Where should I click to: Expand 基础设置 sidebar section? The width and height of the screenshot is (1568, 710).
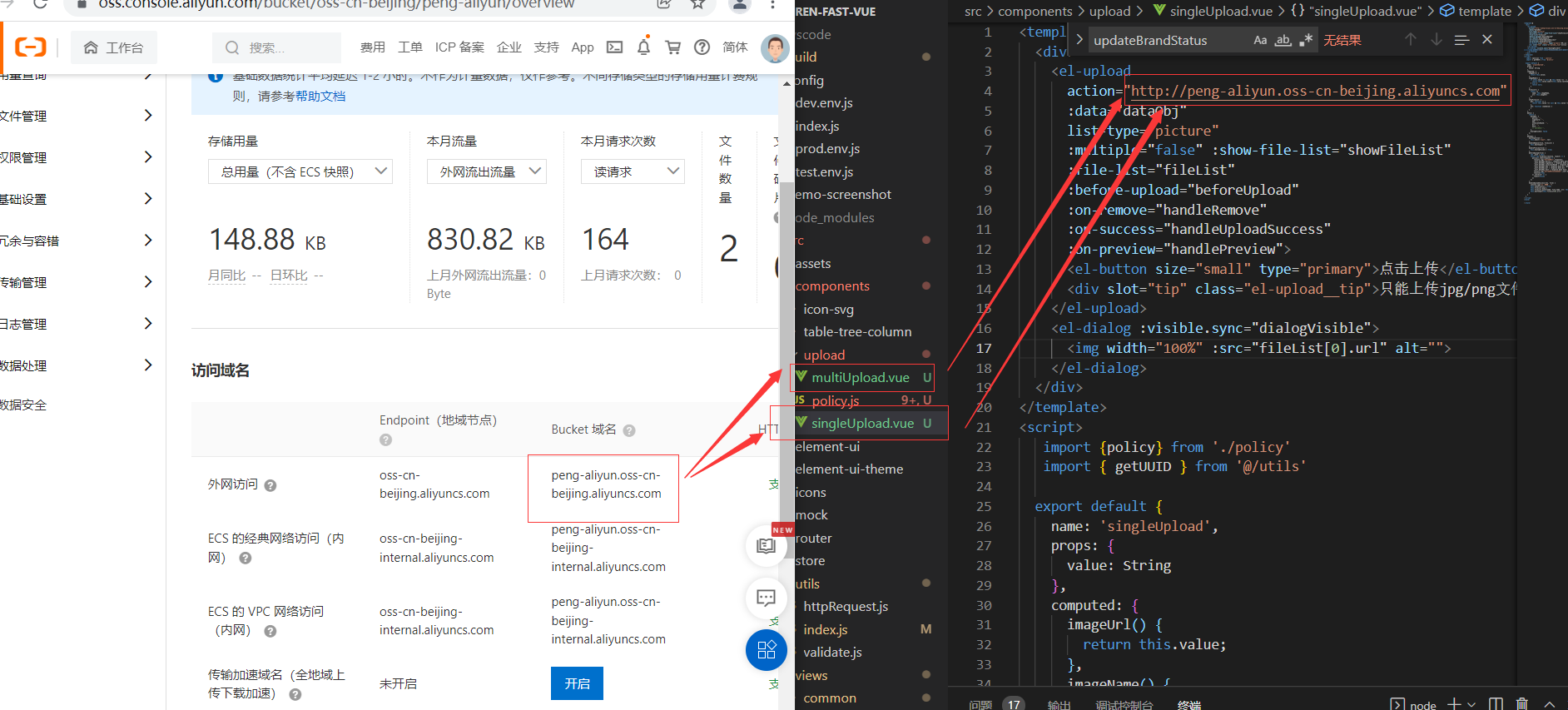tap(77, 199)
